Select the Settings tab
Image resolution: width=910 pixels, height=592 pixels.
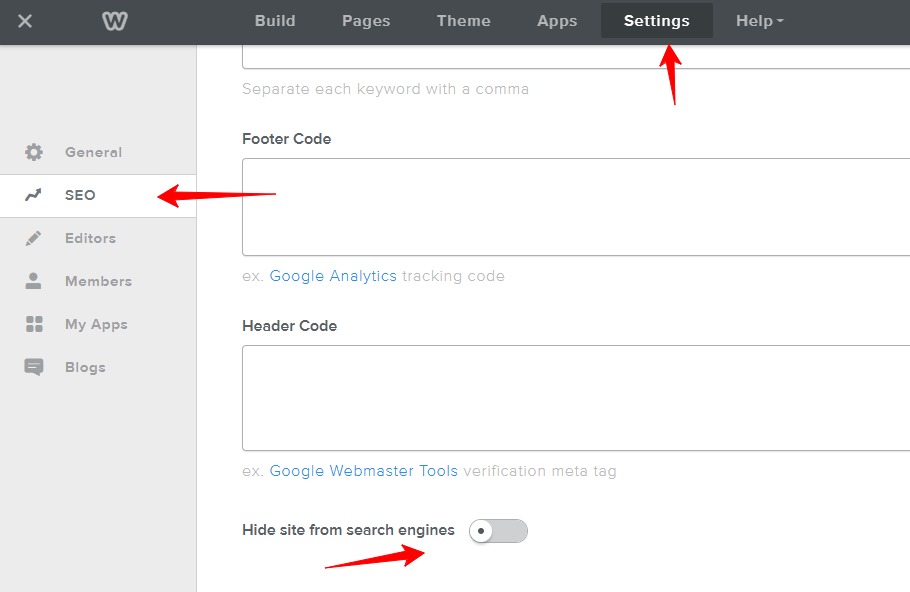[656, 21]
